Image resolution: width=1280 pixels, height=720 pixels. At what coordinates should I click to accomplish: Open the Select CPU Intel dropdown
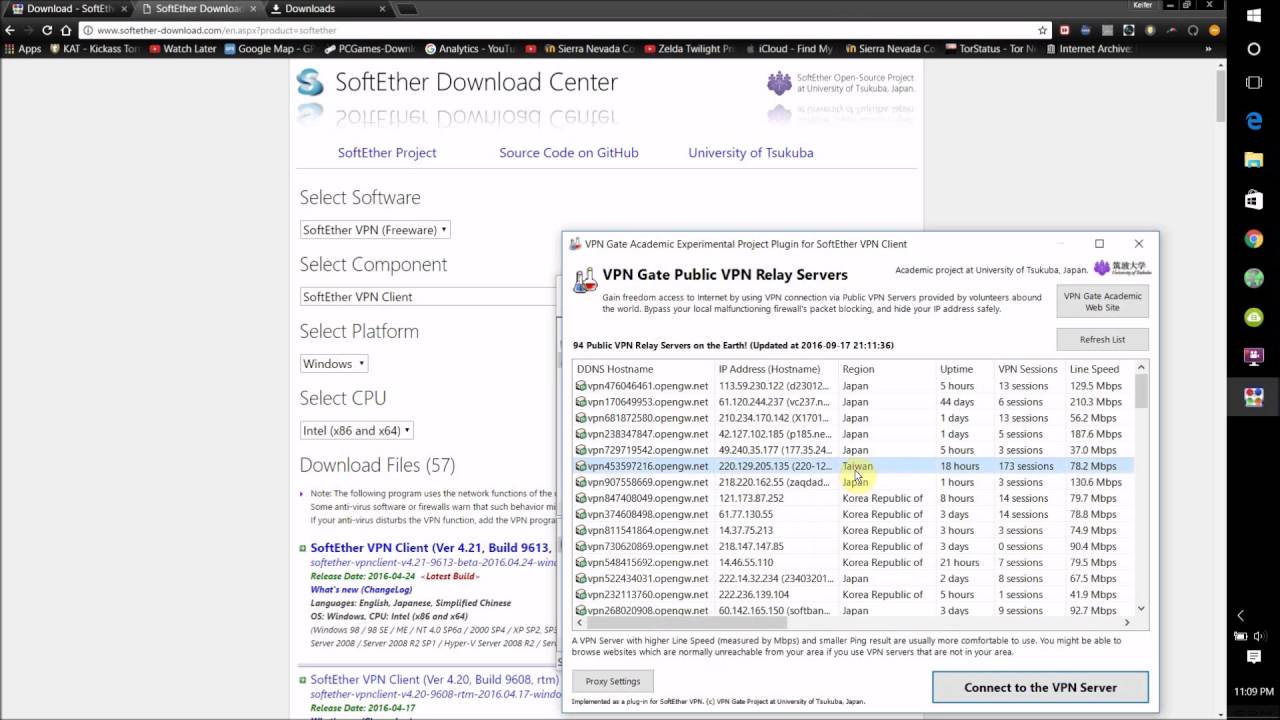point(357,431)
